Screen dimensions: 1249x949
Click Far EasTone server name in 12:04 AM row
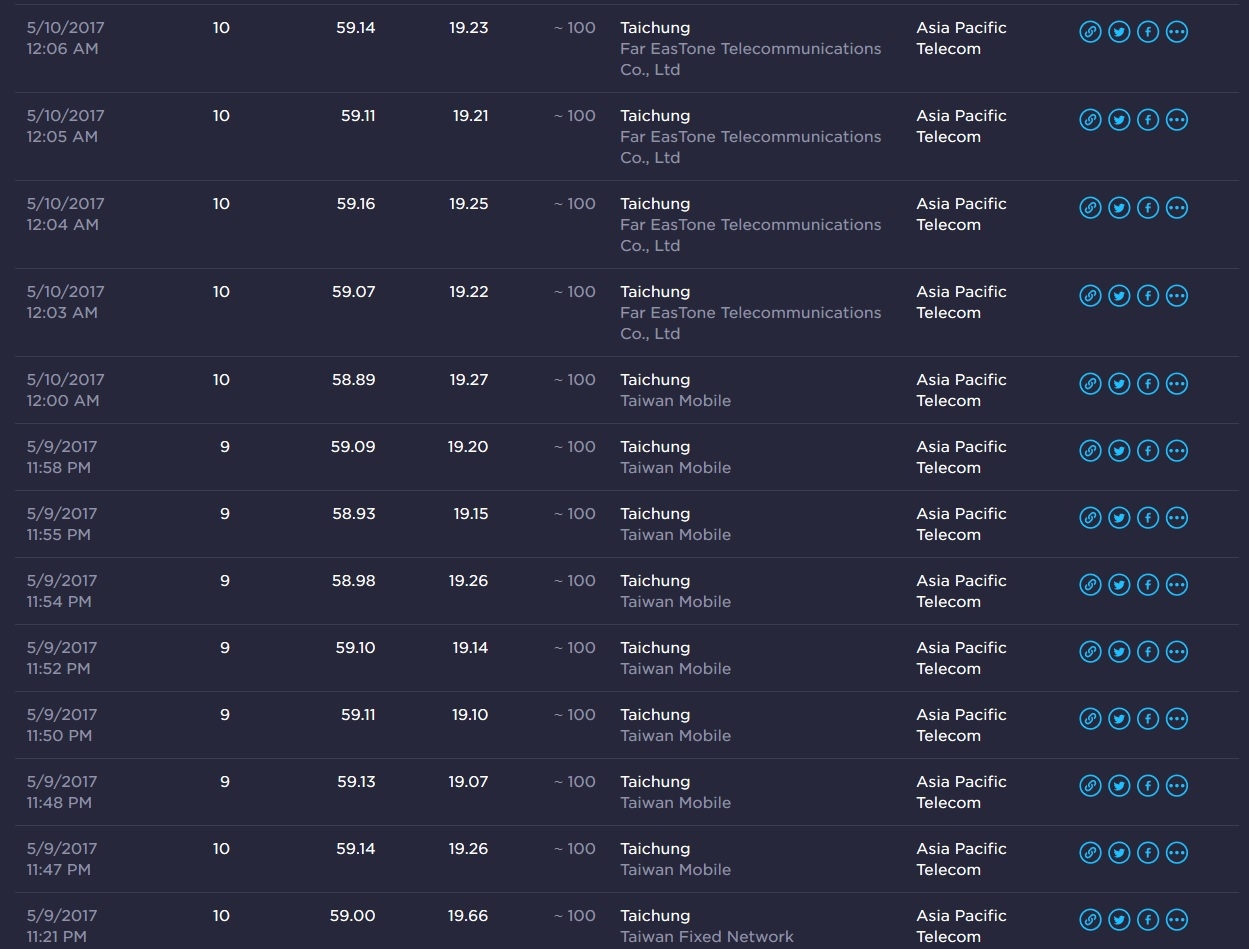[x=751, y=235]
